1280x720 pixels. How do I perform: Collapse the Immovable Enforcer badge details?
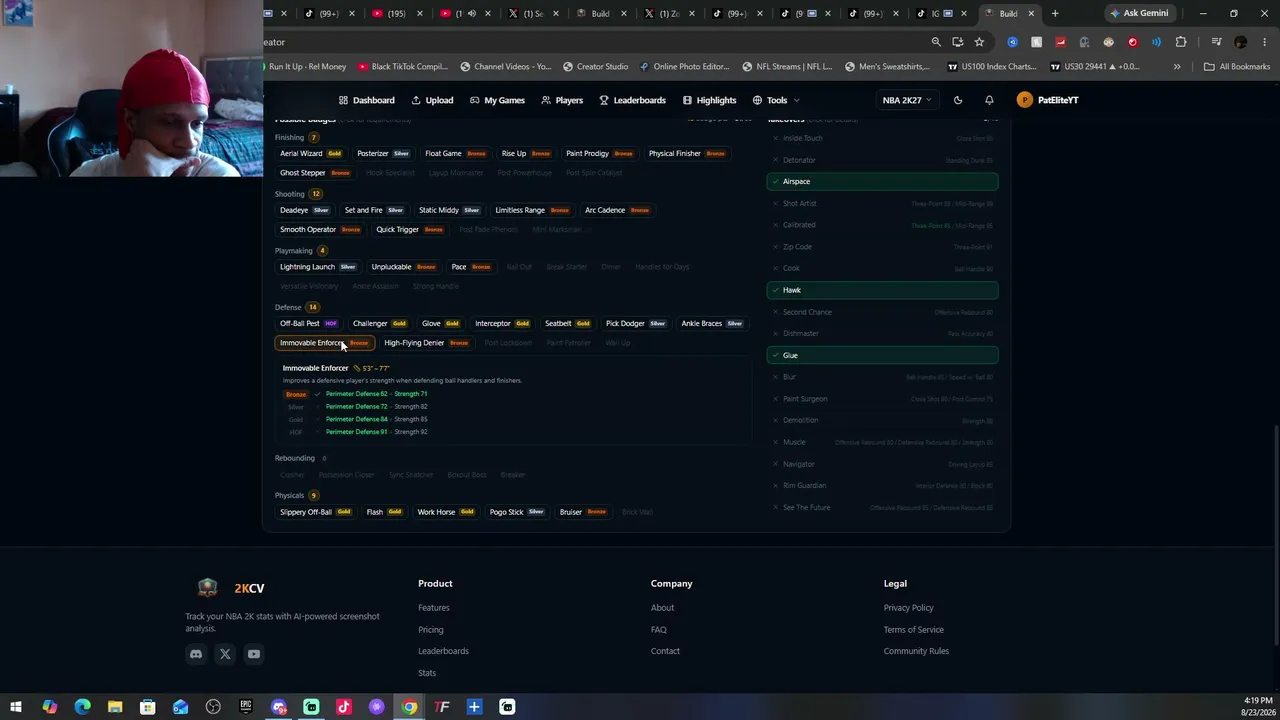(x=324, y=343)
